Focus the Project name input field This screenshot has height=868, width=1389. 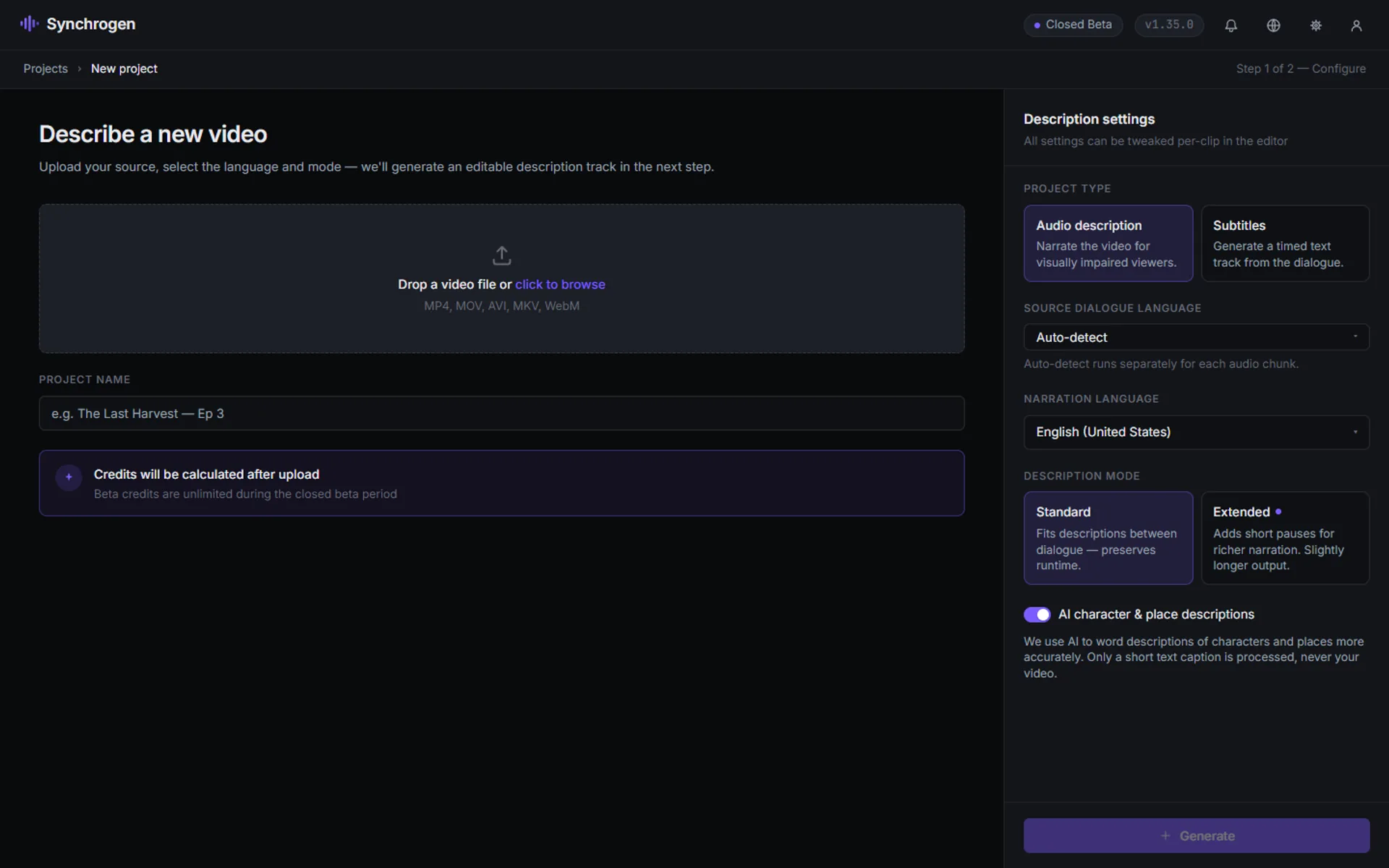[x=501, y=413]
